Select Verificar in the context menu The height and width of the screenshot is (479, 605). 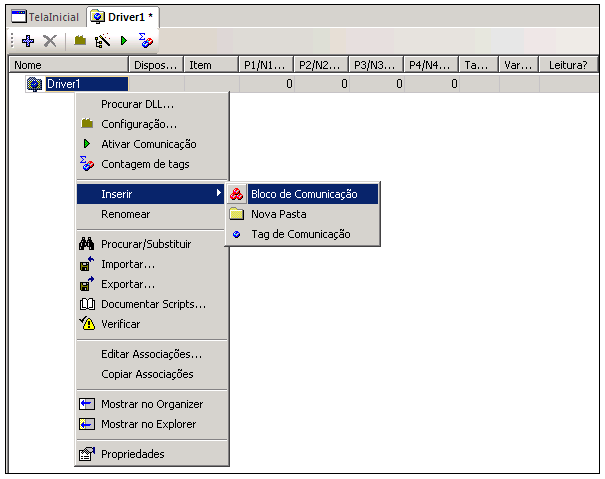tap(120, 324)
